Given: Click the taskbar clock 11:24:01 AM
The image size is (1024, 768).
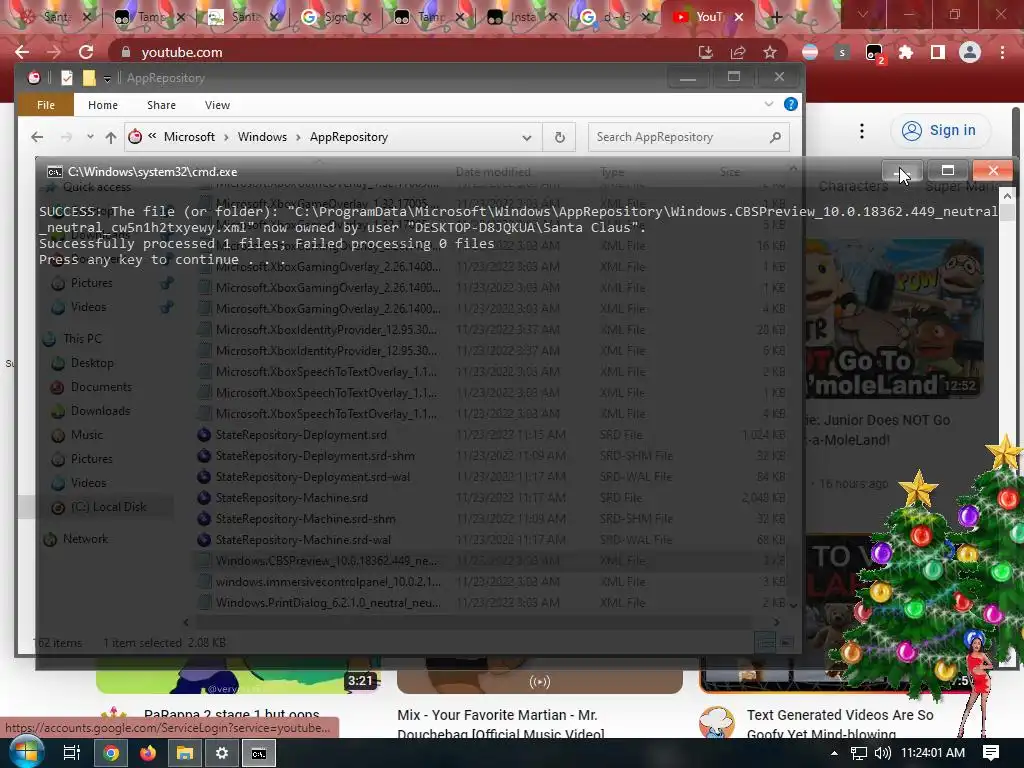Looking at the screenshot, I should (933, 753).
